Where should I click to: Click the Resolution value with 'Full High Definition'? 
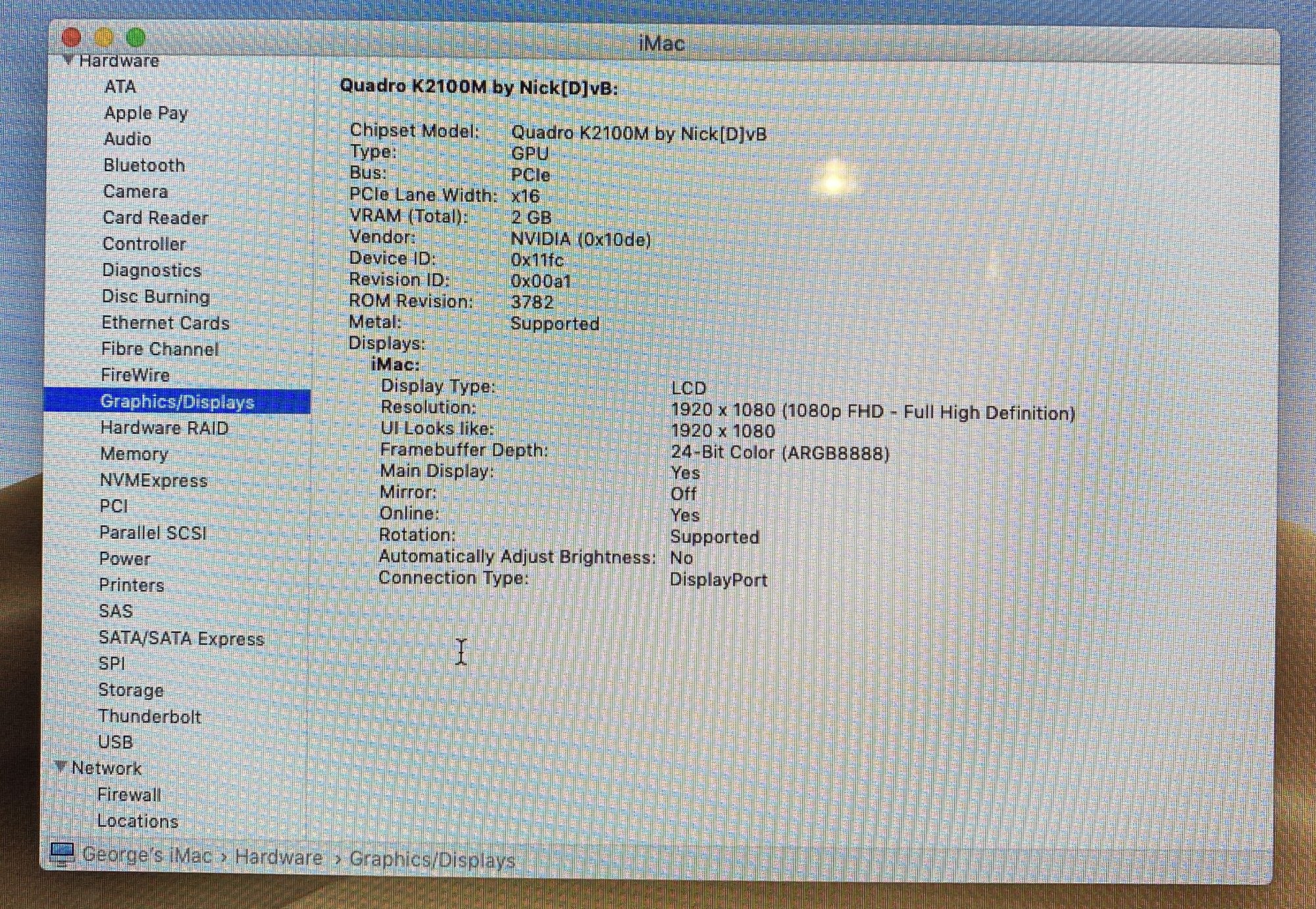873,412
